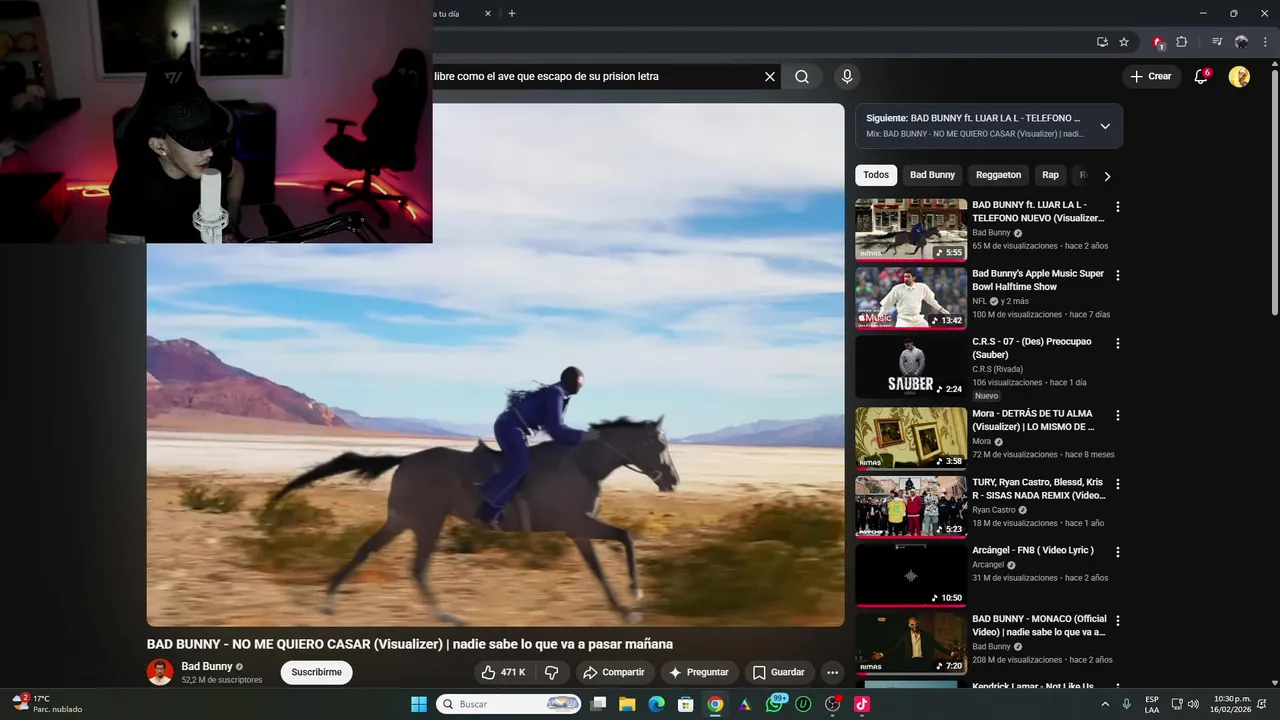Open Chrome media controls icon
Image resolution: width=1280 pixels, height=720 pixels.
pyautogui.click(x=1217, y=42)
